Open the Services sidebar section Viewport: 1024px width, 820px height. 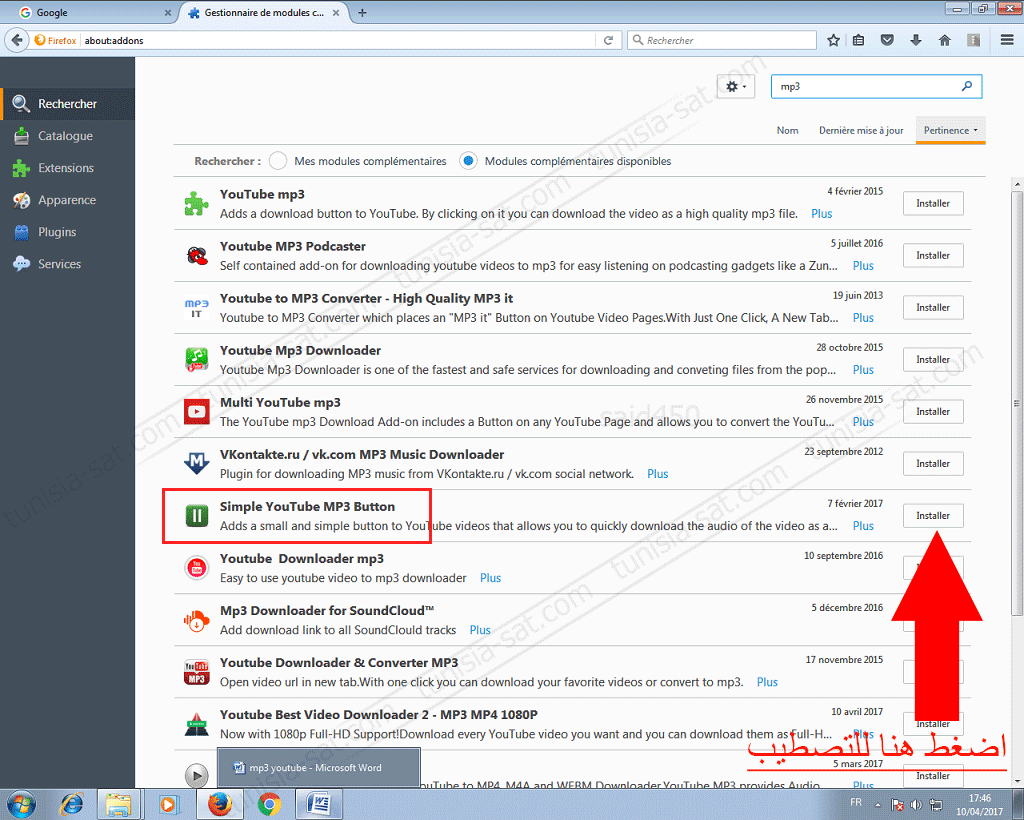tap(67, 264)
